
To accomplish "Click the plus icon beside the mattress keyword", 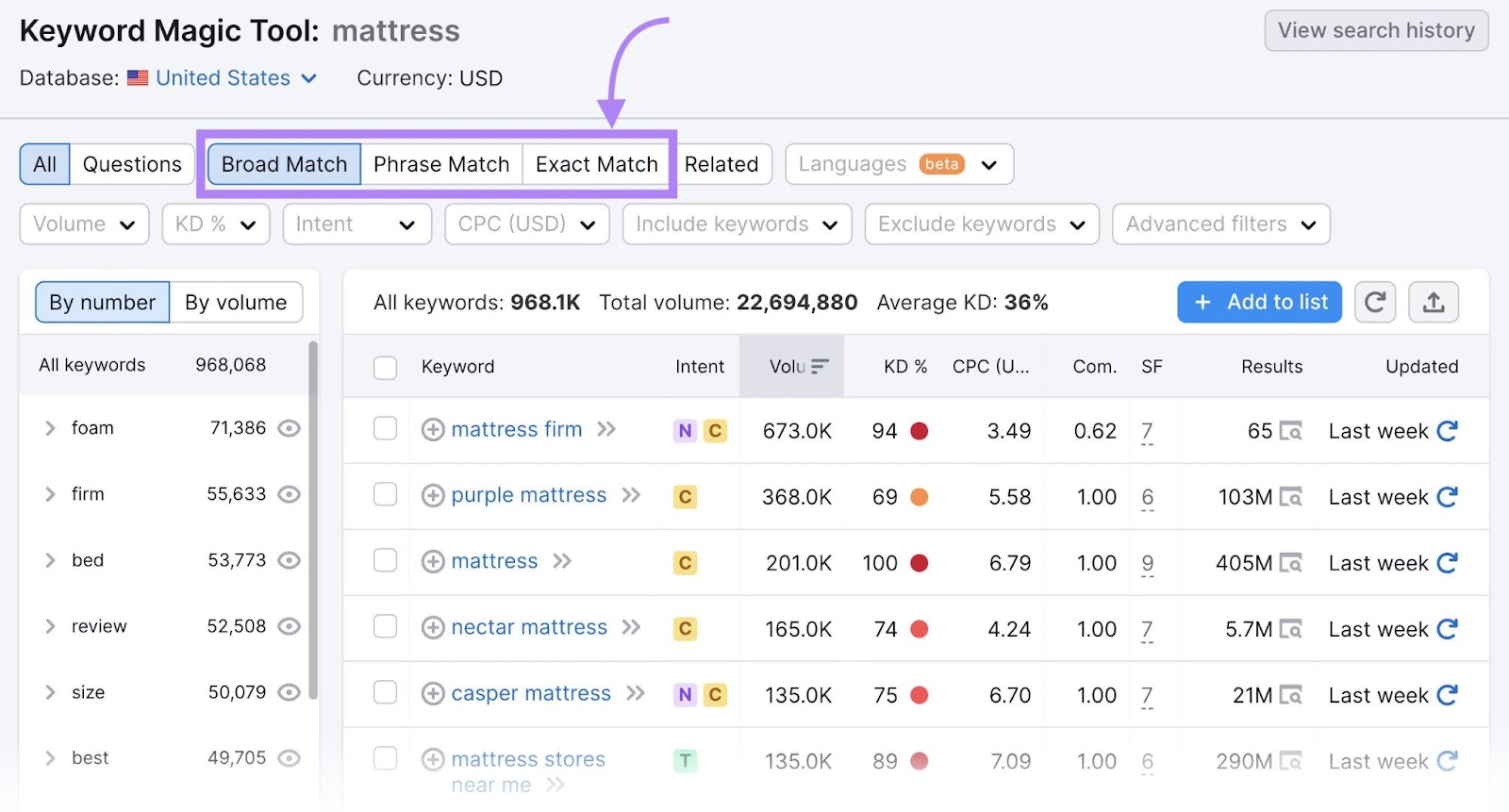I will point(433,562).
